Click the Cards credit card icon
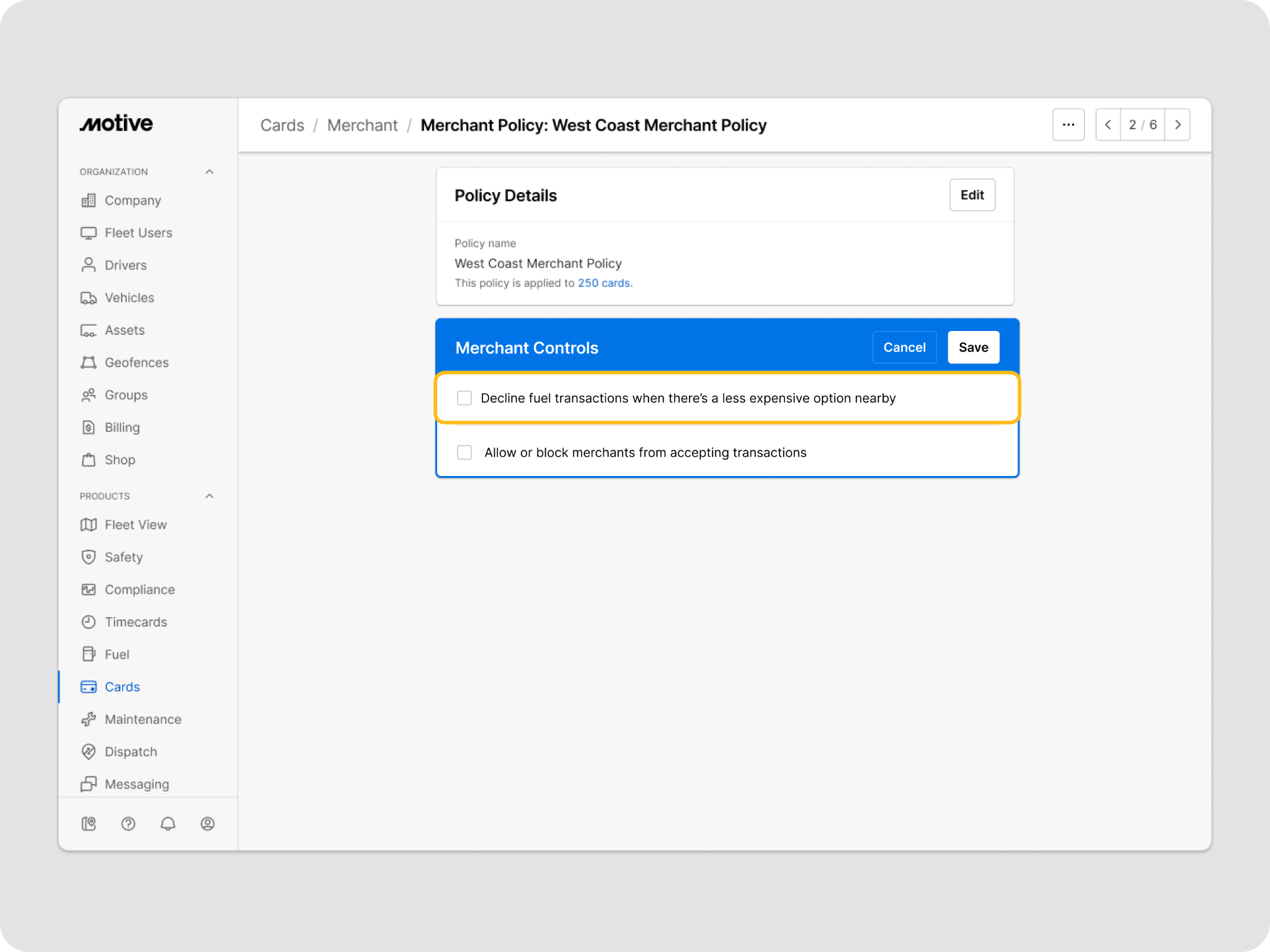Screen dimensions: 1270x952 point(89,687)
